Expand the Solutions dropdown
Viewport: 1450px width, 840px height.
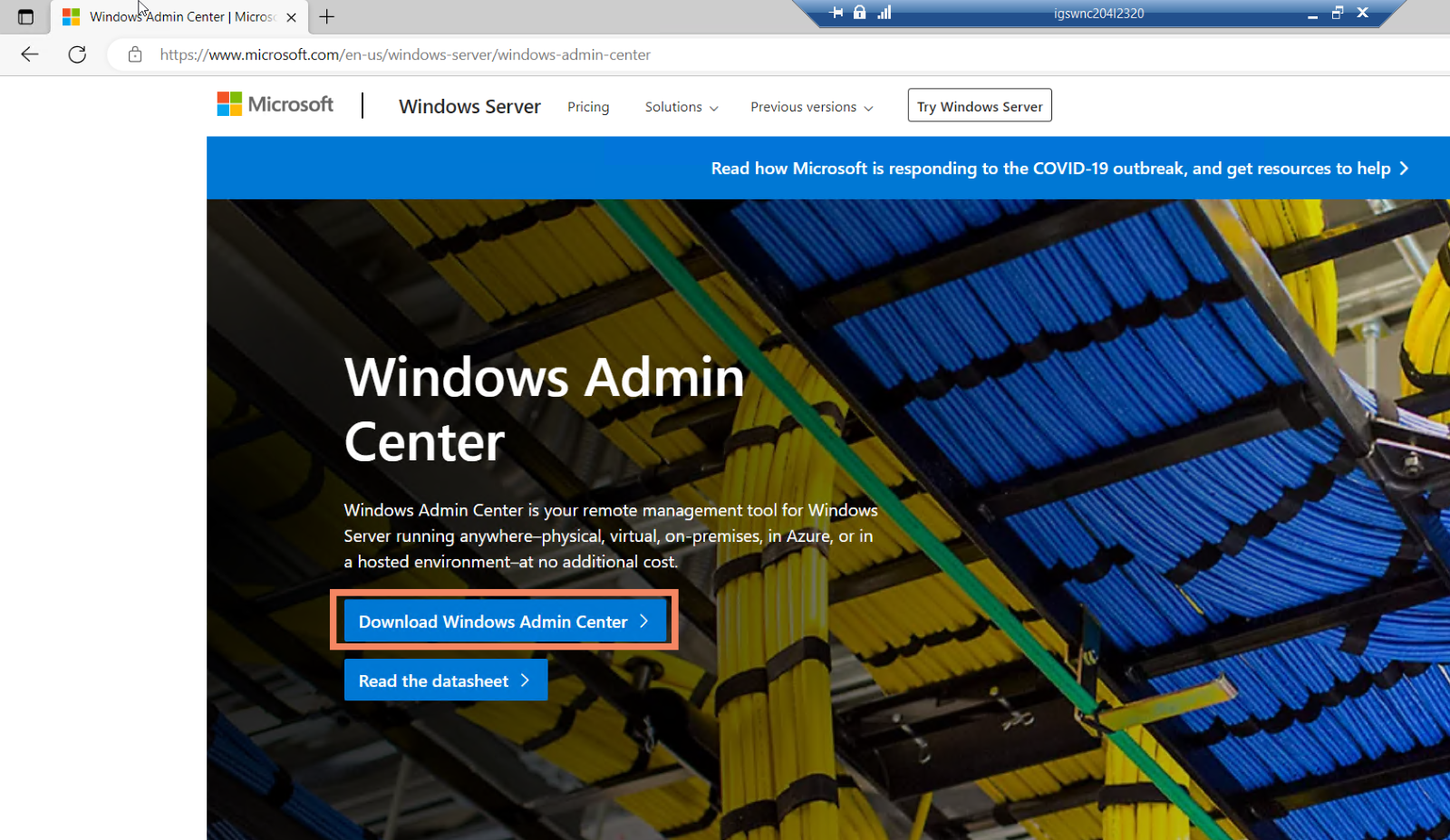pyautogui.click(x=681, y=107)
